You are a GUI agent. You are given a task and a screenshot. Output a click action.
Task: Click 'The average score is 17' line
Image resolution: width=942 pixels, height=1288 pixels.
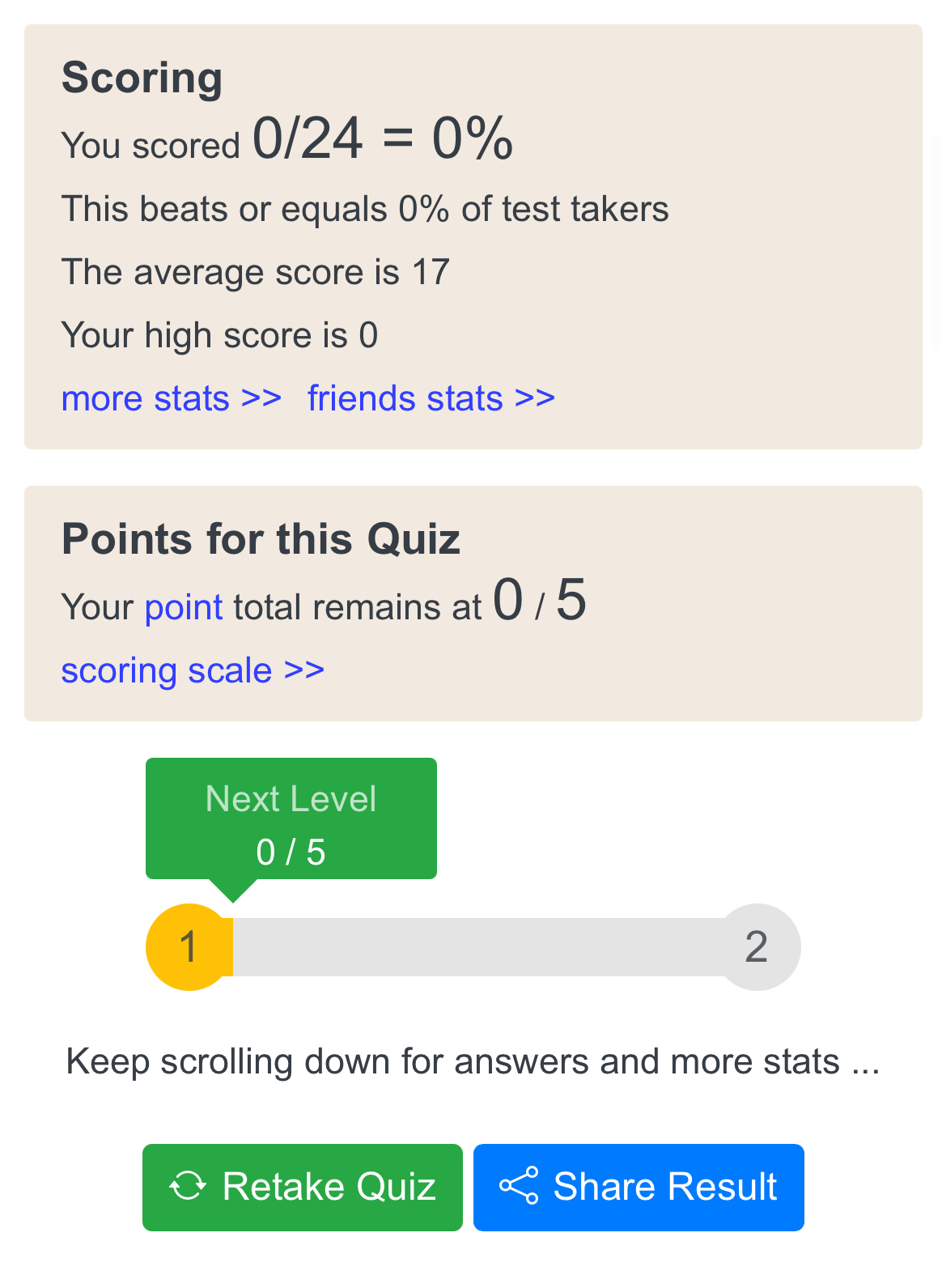[256, 272]
